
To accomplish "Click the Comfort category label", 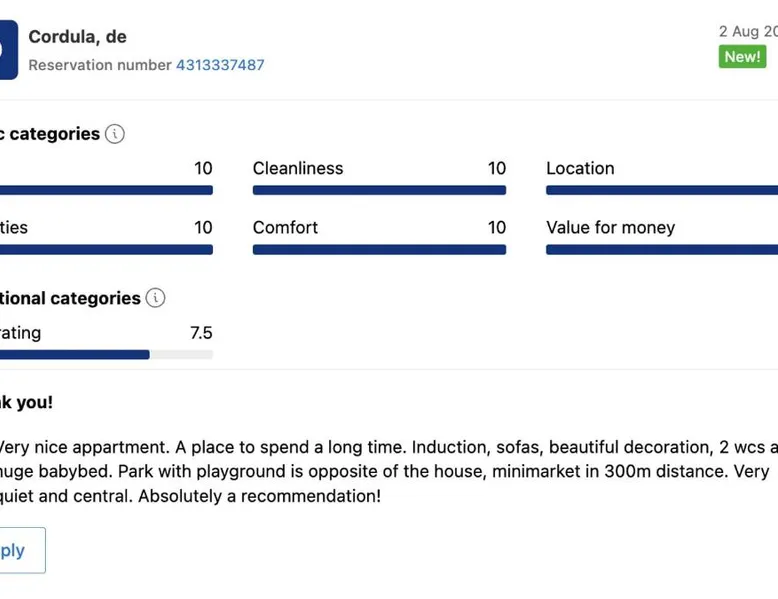I will tap(285, 227).
